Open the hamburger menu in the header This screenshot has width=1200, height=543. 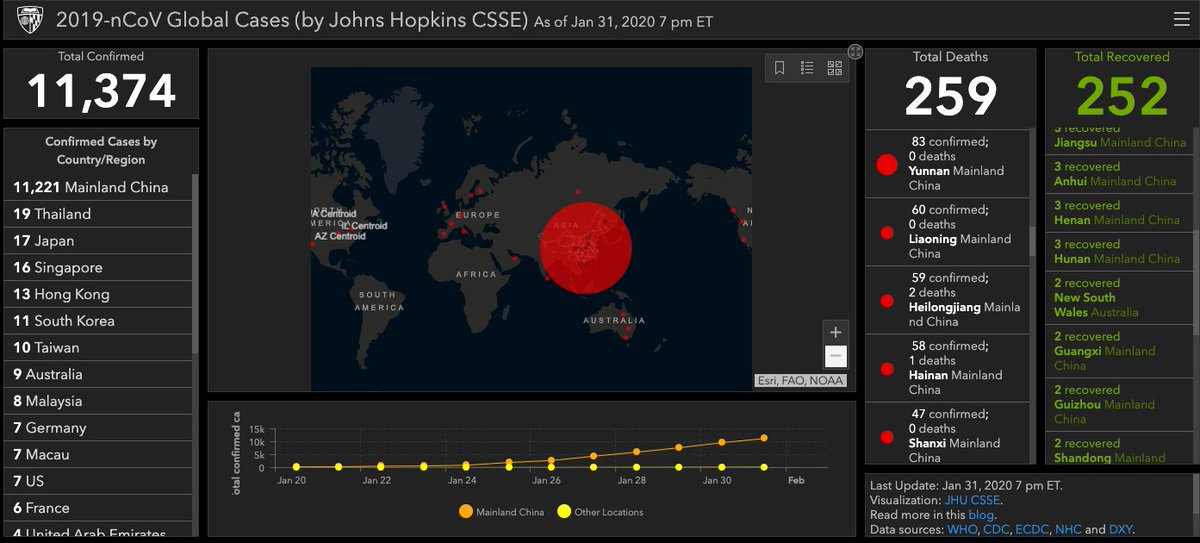tap(1180, 19)
